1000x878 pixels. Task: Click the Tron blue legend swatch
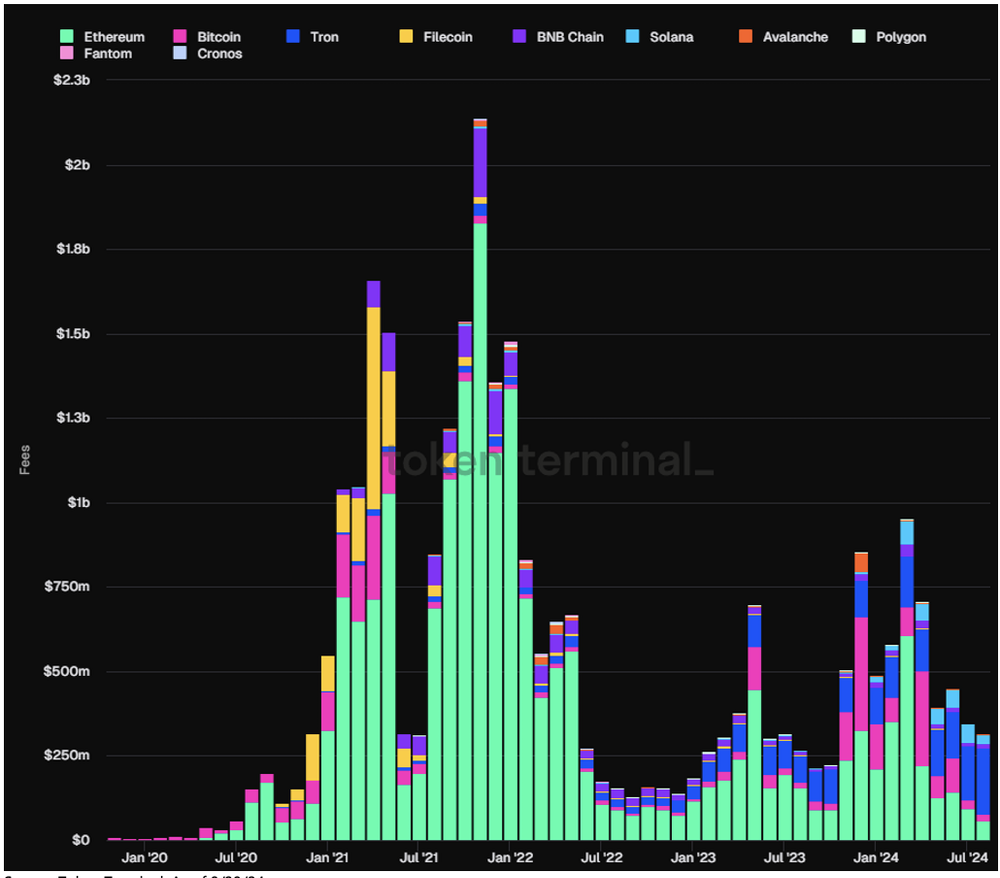[x=293, y=36]
